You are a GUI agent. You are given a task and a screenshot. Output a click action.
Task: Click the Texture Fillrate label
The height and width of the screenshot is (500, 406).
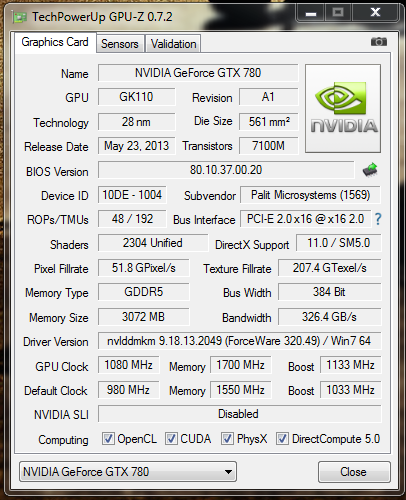tap(237, 269)
